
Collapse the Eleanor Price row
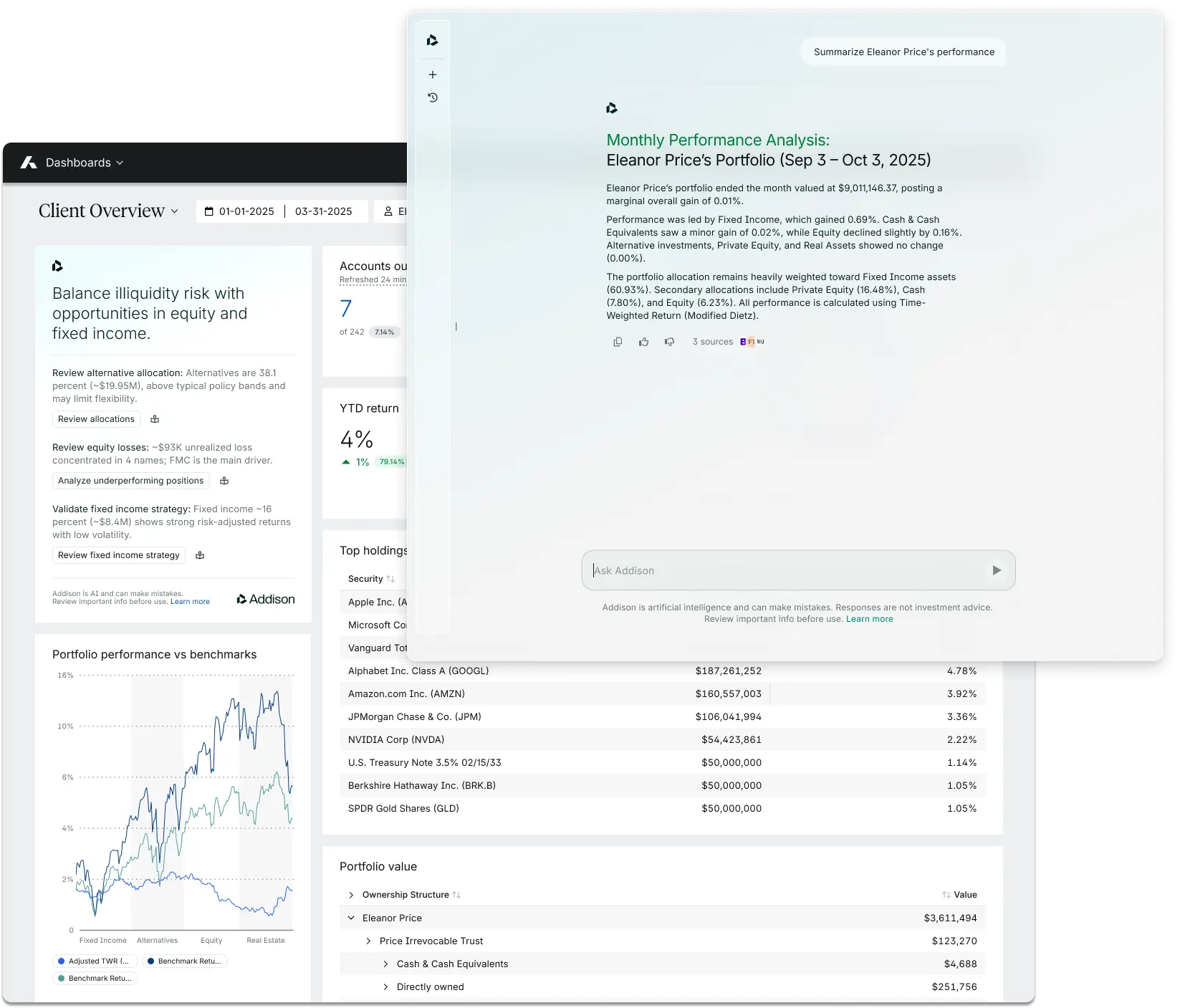pyautogui.click(x=351, y=918)
